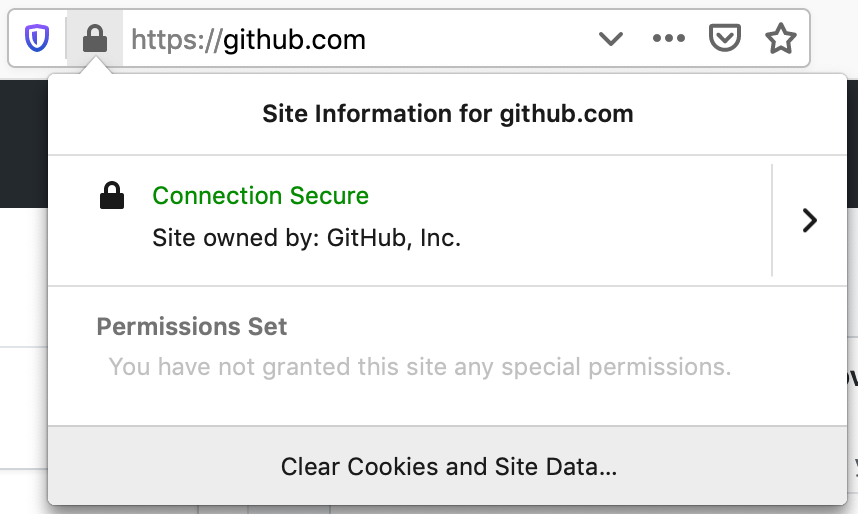Screen dimensions: 858x514
Task: Click the padlock icon in the address bar
Action: pyautogui.click(x=95, y=39)
